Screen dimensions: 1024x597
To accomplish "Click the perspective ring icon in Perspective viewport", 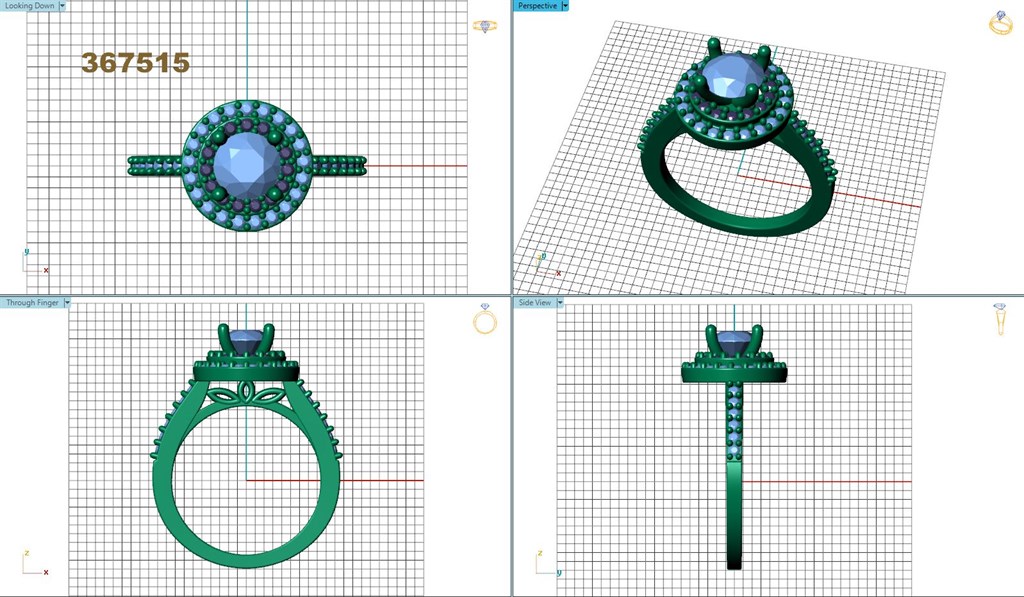I will 1000,22.
